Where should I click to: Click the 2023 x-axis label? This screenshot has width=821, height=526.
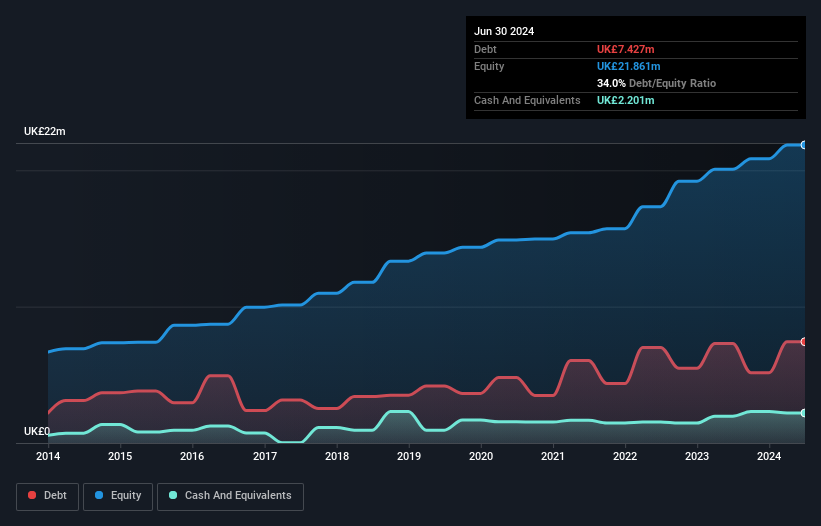(697, 456)
